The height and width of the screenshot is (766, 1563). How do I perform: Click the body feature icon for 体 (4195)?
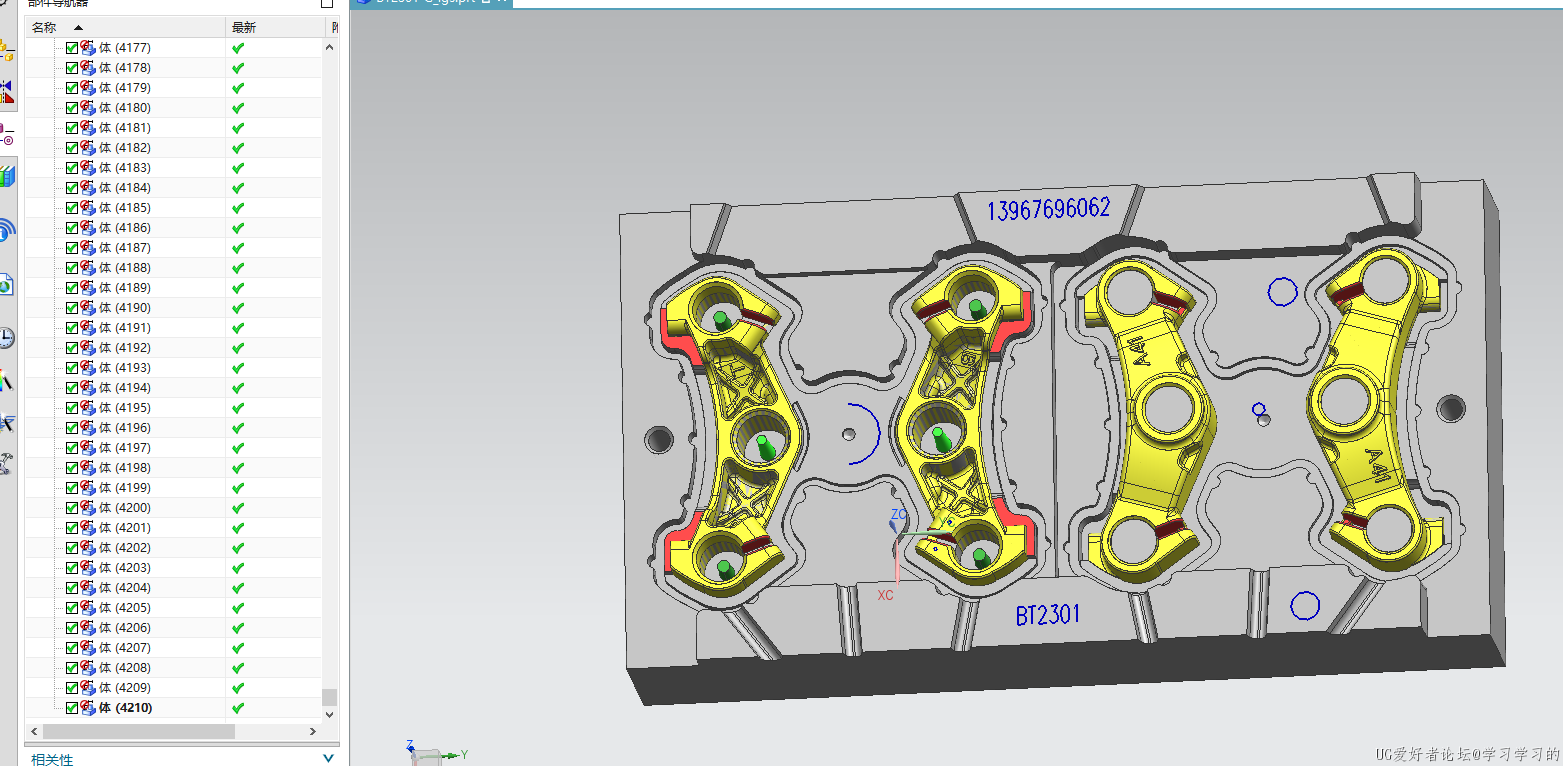[88, 408]
